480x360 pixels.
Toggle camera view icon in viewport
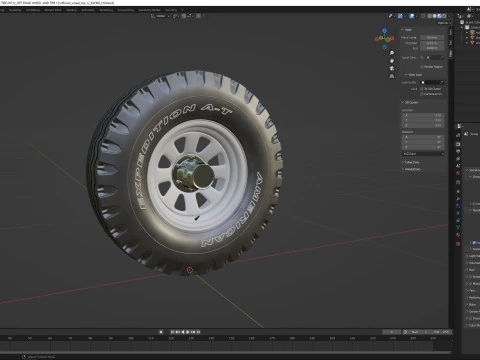[392, 68]
